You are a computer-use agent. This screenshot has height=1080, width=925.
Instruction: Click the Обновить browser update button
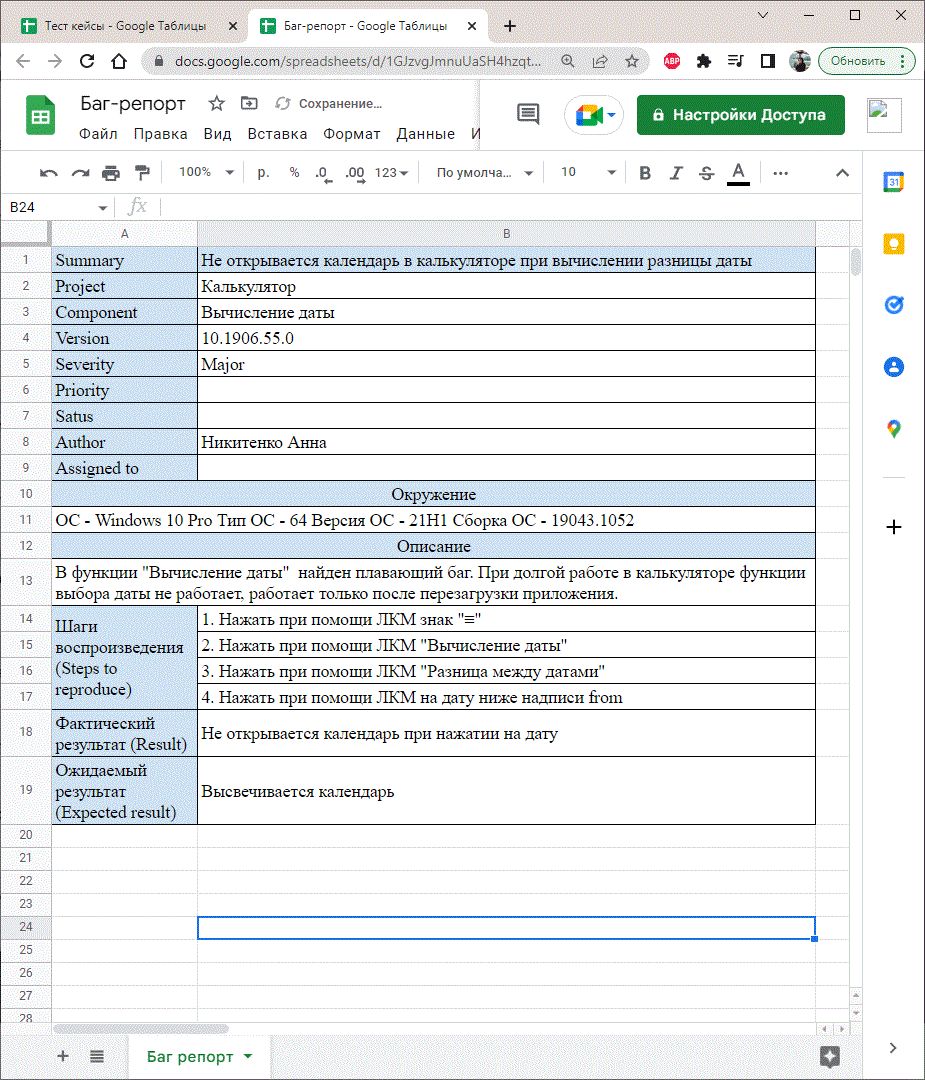click(x=866, y=61)
